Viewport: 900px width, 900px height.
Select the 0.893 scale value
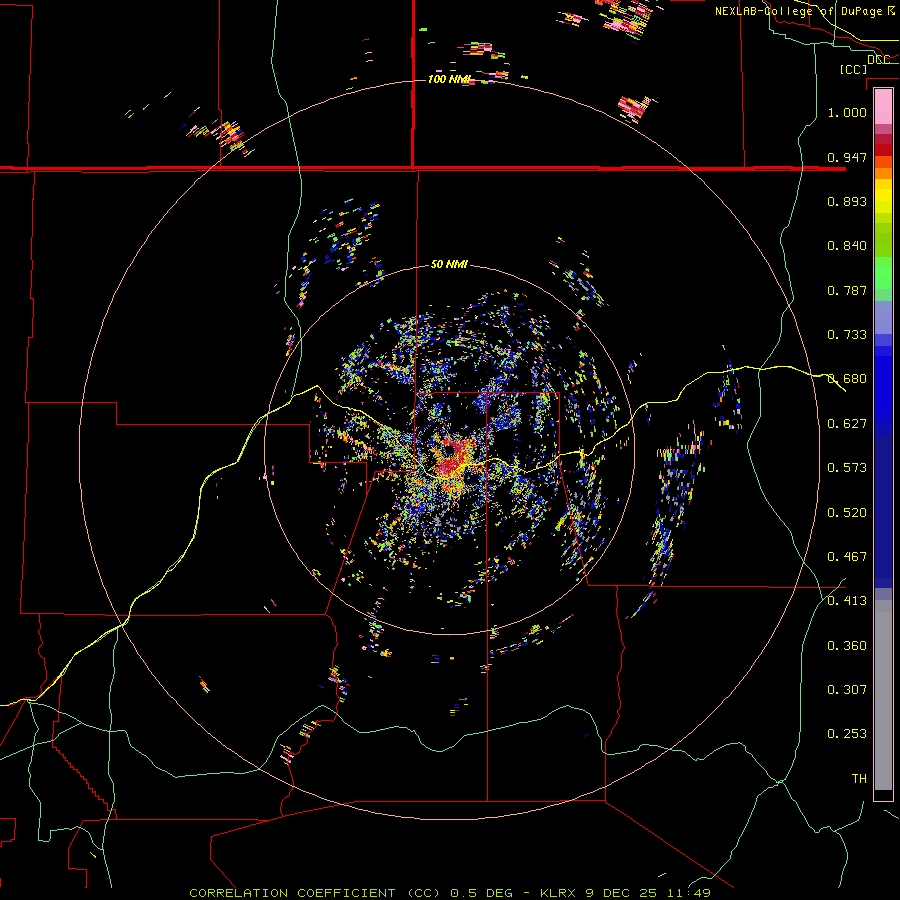pyautogui.click(x=847, y=201)
